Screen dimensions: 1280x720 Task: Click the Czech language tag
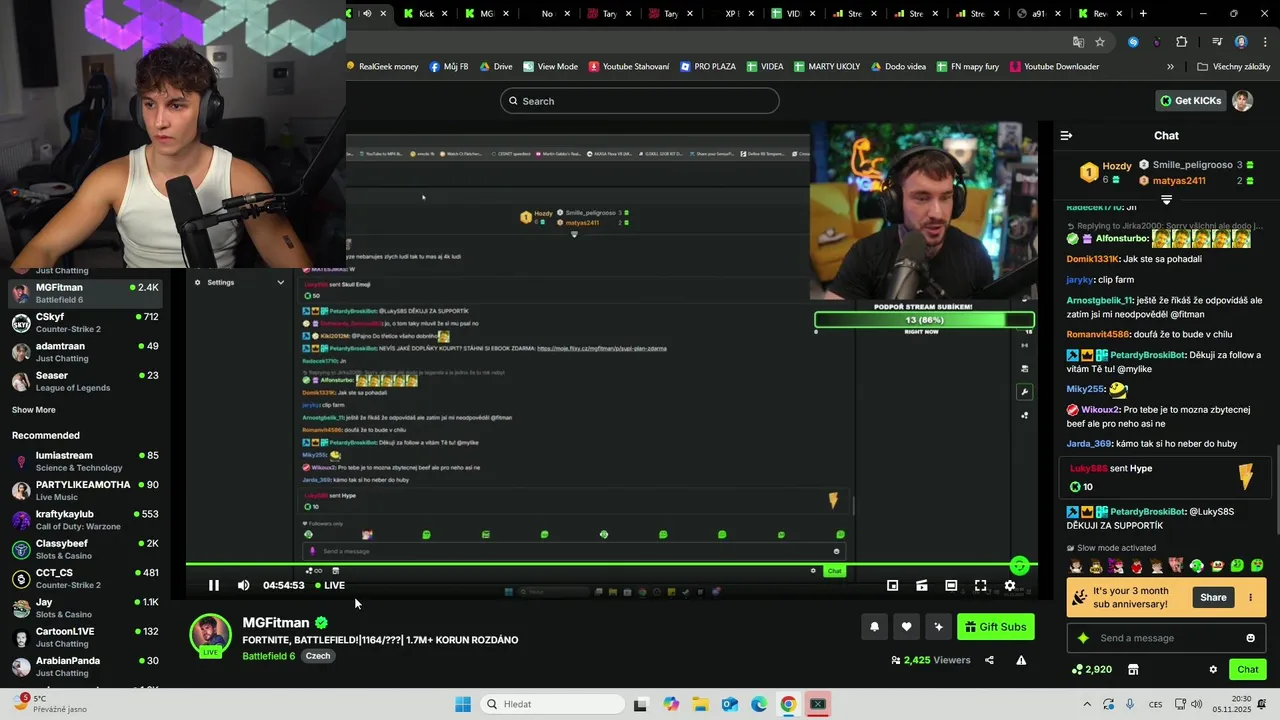[x=318, y=656]
